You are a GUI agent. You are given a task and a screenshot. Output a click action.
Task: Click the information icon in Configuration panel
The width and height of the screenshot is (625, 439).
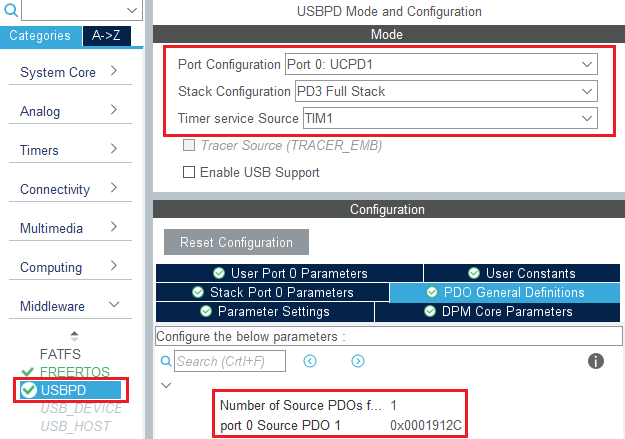596,361
